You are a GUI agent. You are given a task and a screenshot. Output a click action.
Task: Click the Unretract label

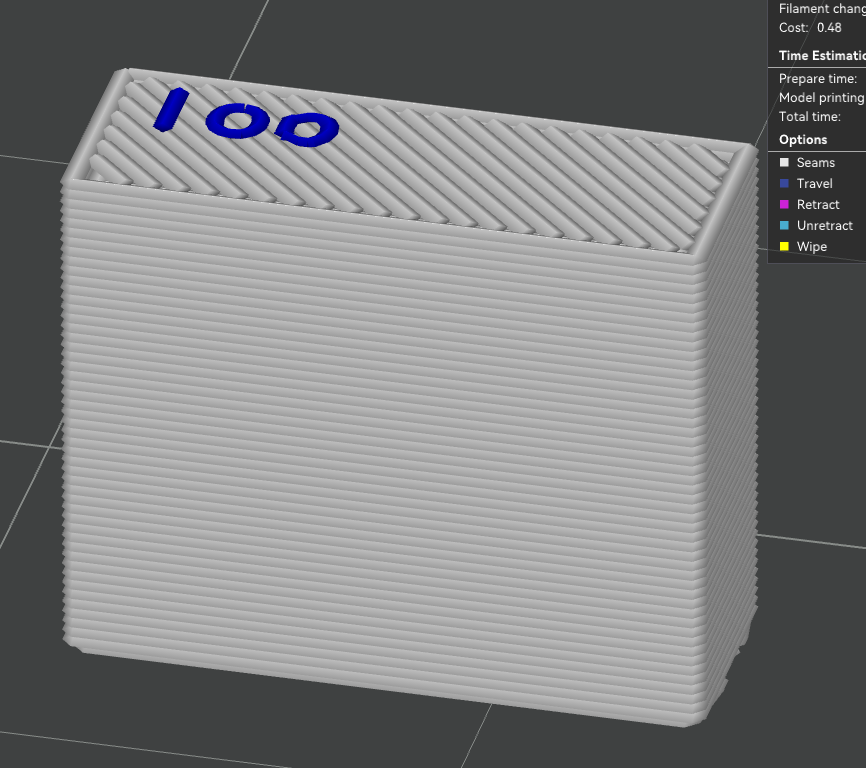(x=825, y=225)
